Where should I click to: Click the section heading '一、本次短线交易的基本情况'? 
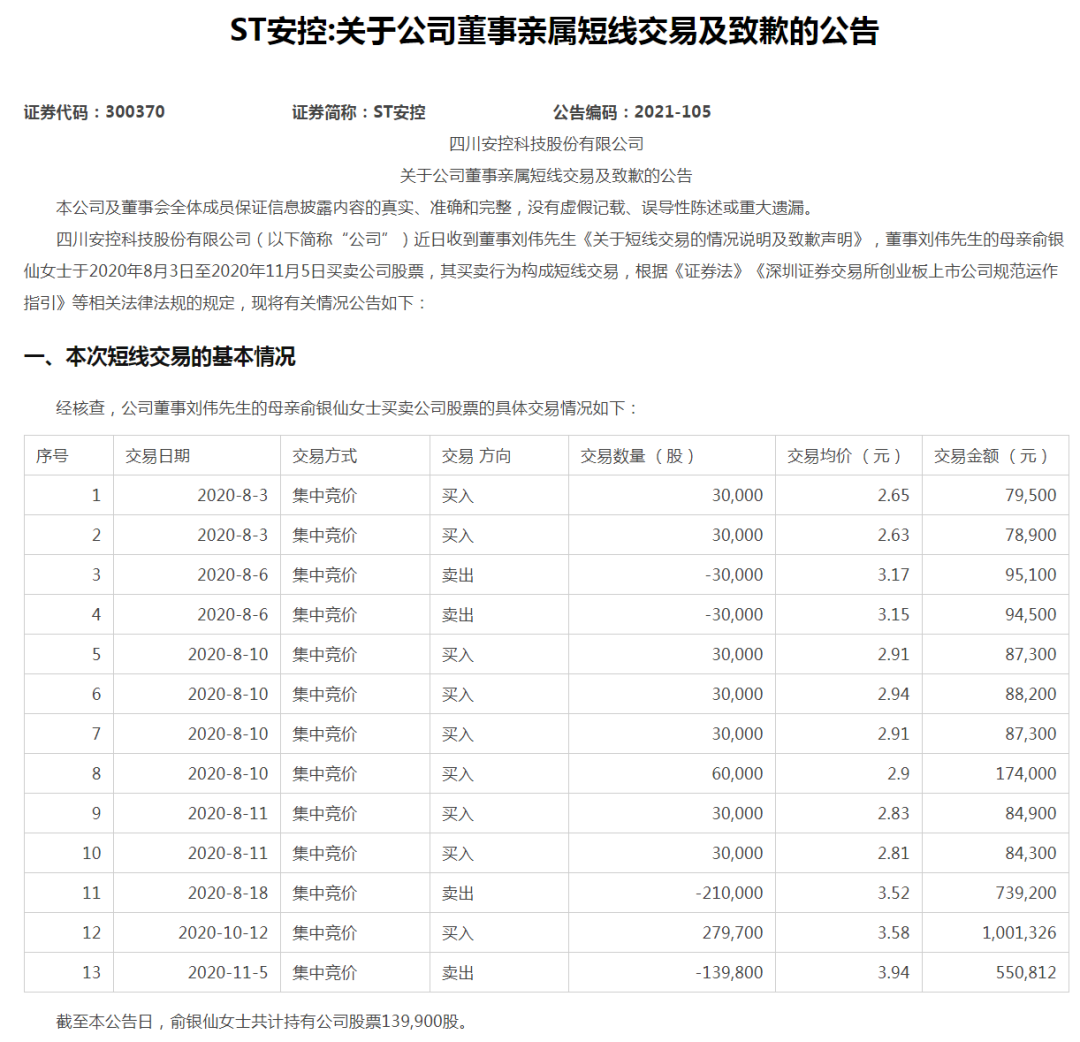tap(160, 357)
